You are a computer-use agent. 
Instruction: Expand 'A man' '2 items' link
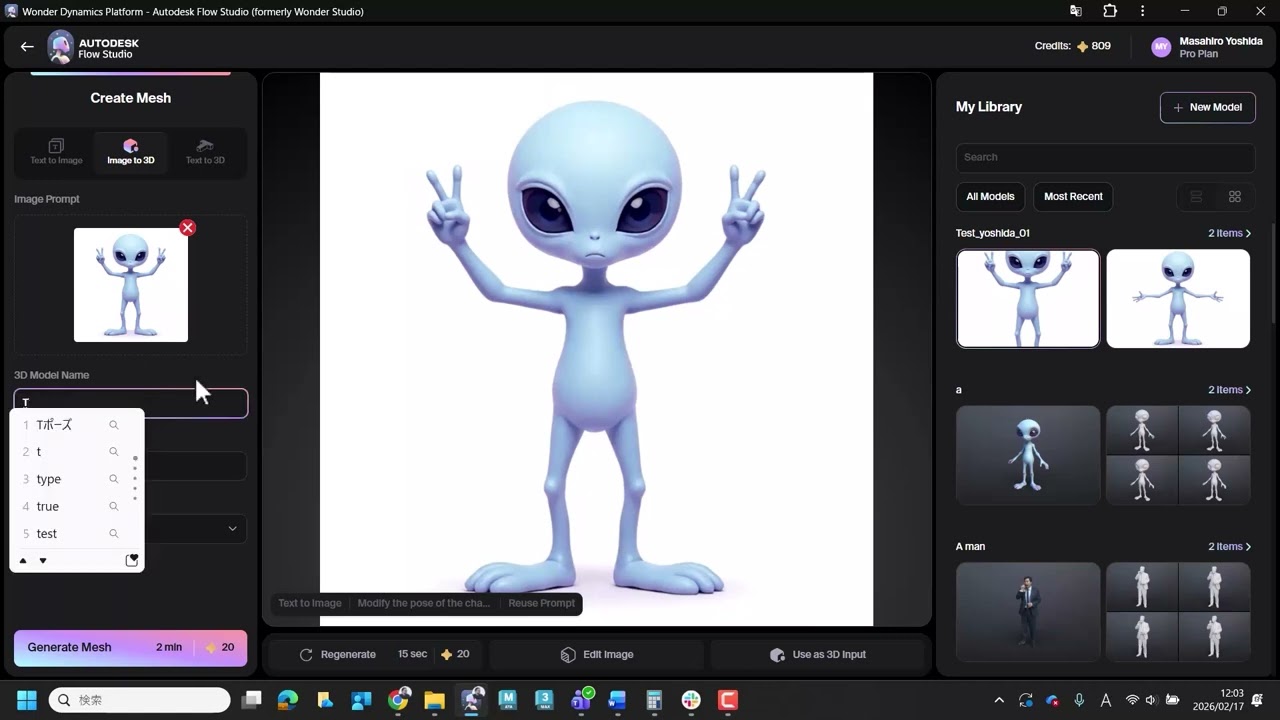click(x=1229, y=547)
